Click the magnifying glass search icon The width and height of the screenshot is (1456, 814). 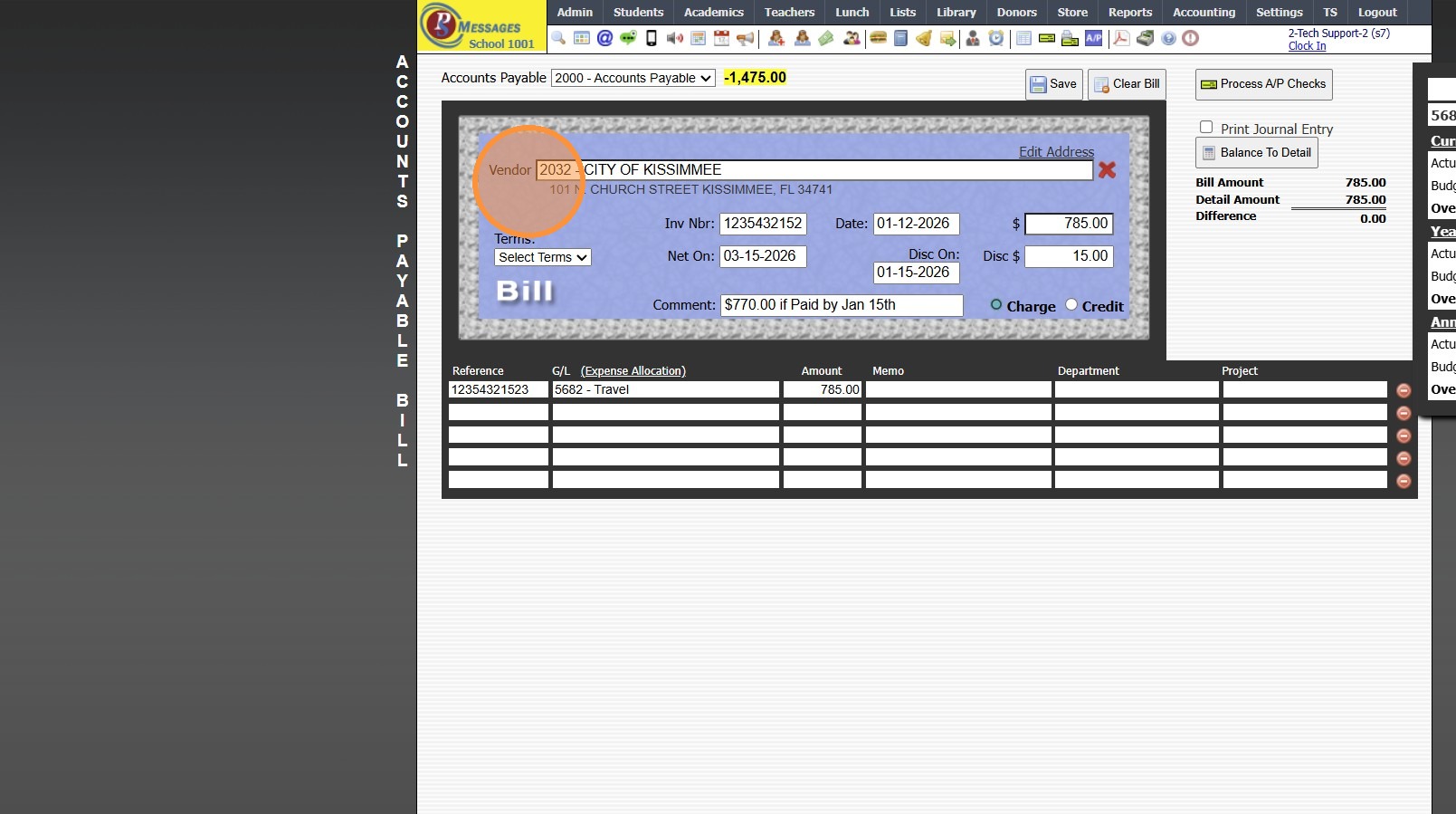point(558,38)
